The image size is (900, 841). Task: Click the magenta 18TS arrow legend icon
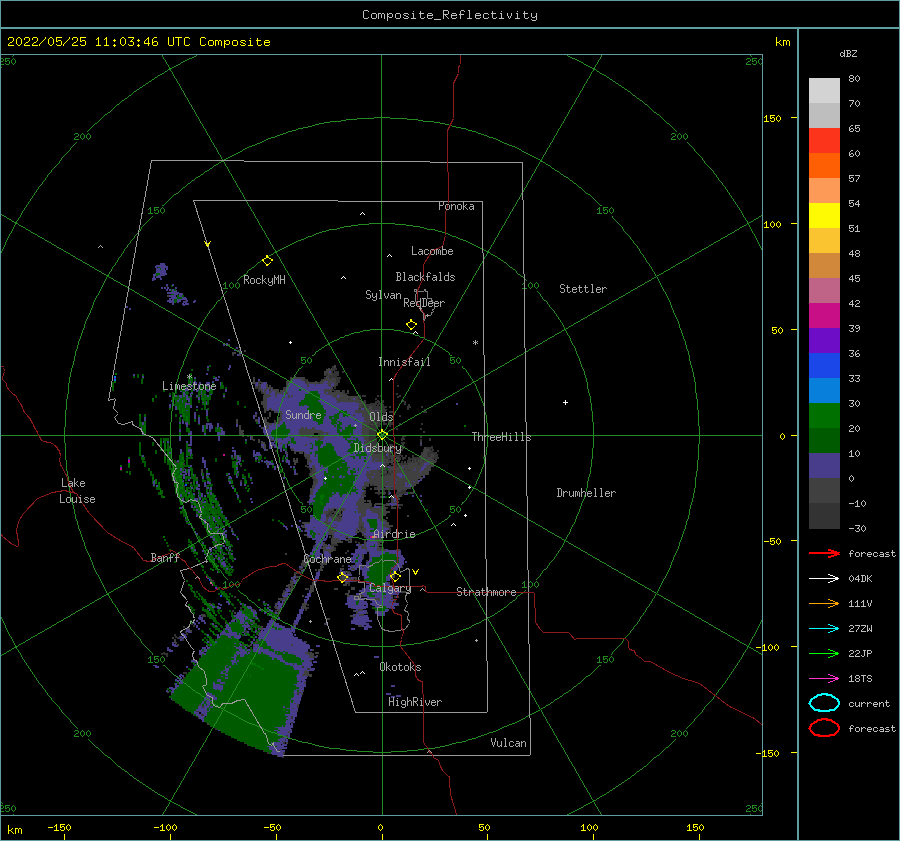(824, 679)
